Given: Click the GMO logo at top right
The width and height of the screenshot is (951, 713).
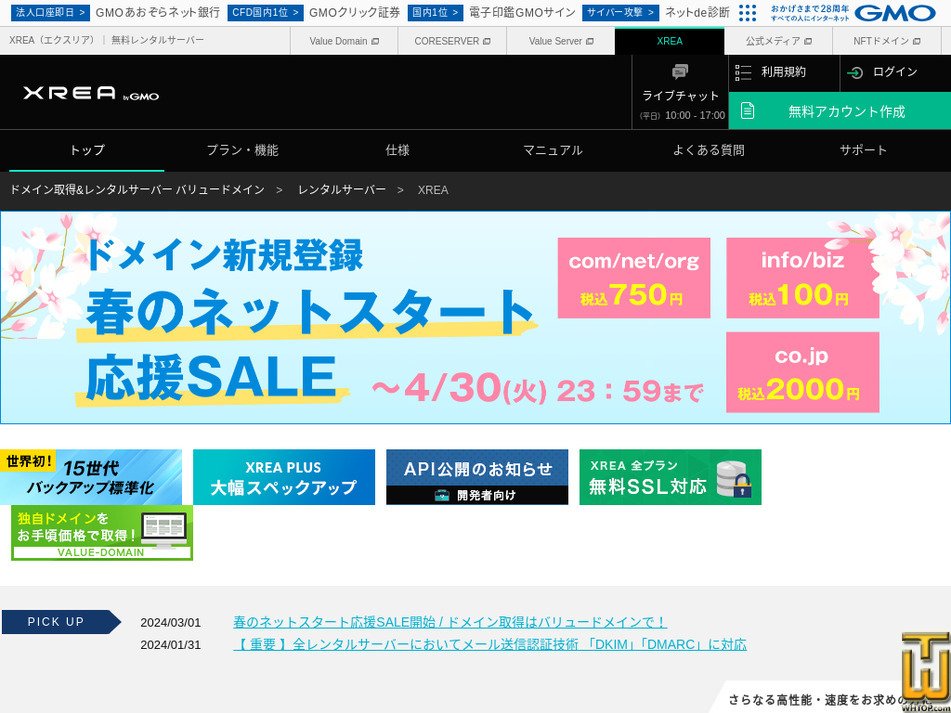Looking at the screenshot, I should pyautogui.click(x=894, y=13).
